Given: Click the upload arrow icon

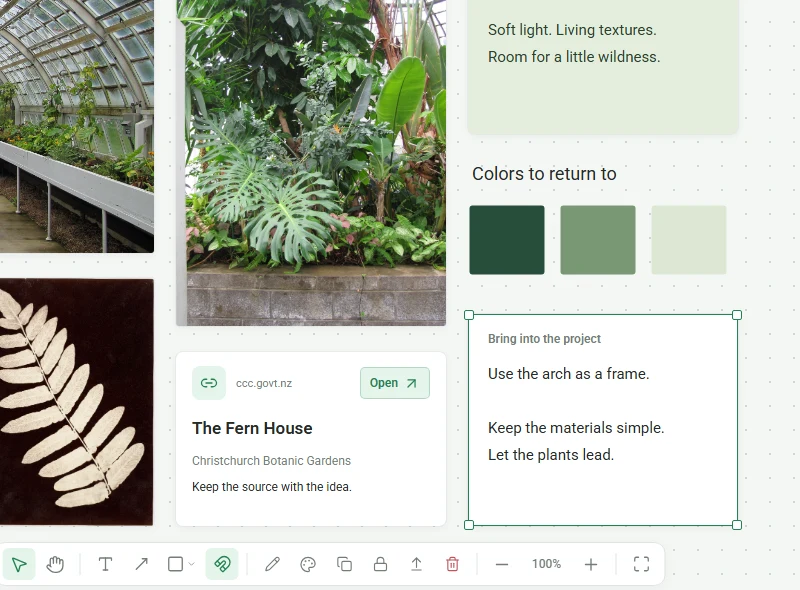Looking at the screenshot, I should (416, 564).
